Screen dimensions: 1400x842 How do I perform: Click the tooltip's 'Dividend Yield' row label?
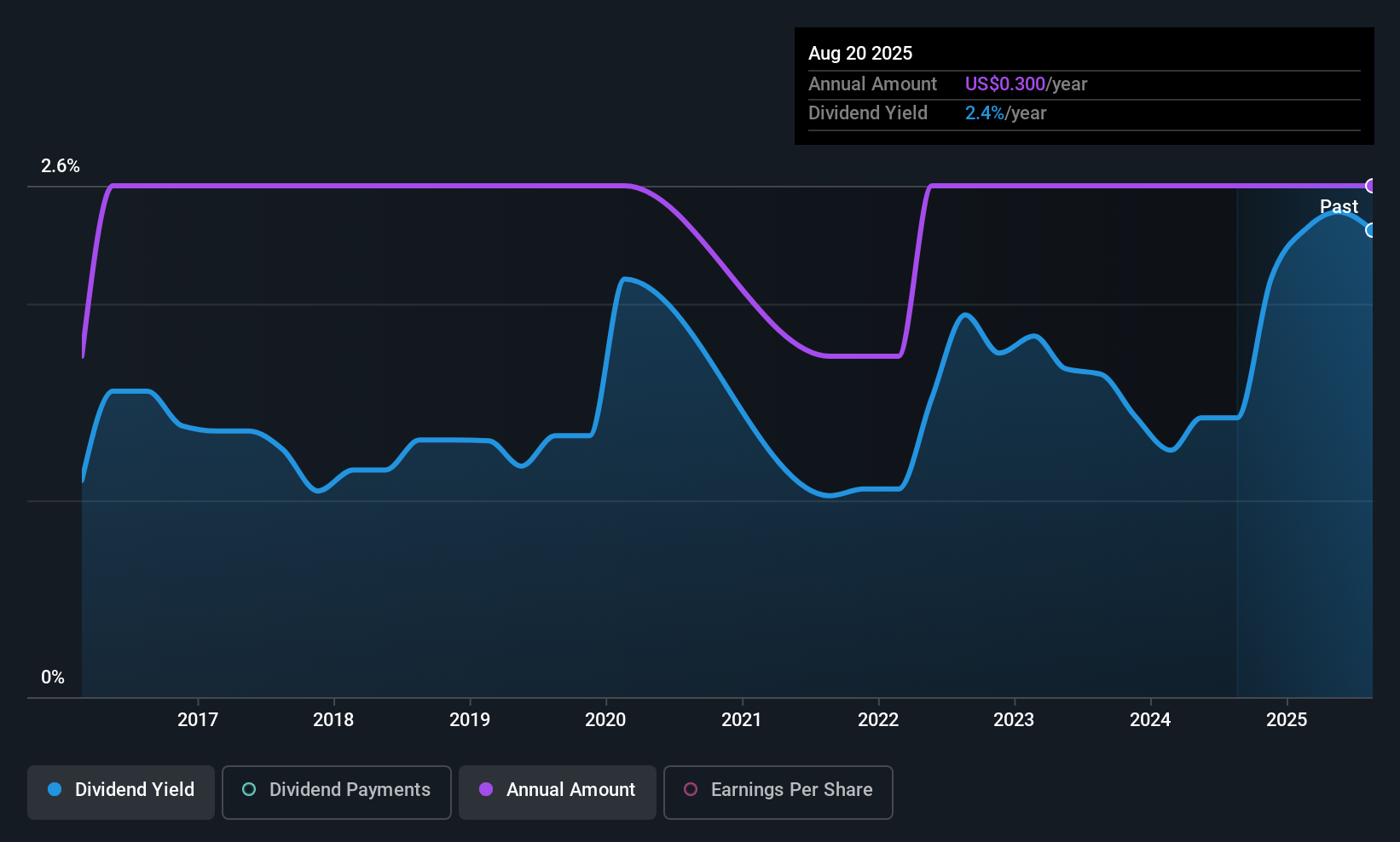coord(868,113)
